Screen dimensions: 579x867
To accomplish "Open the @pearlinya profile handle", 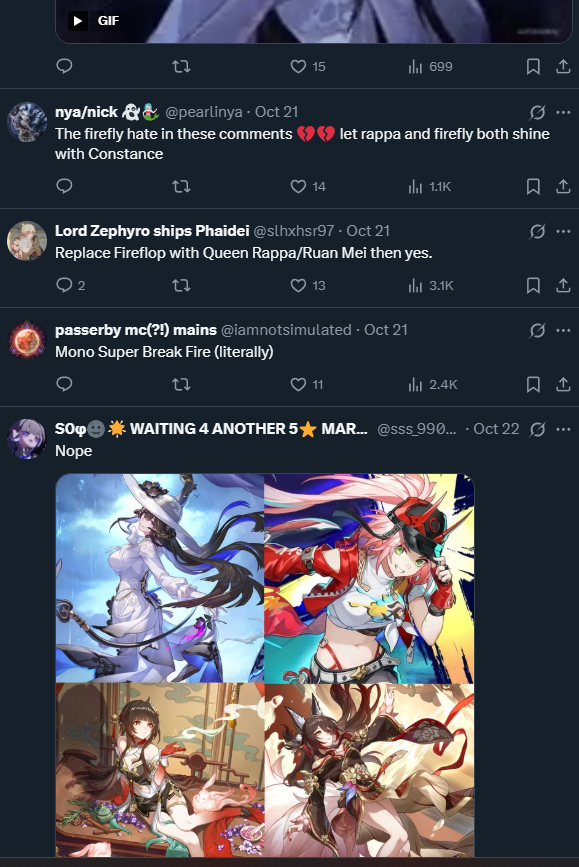I will point(204,112).
